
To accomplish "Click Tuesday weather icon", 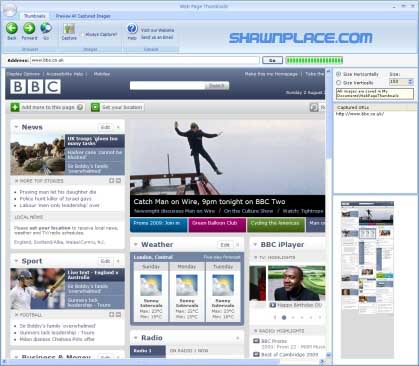I will (223, 285).
